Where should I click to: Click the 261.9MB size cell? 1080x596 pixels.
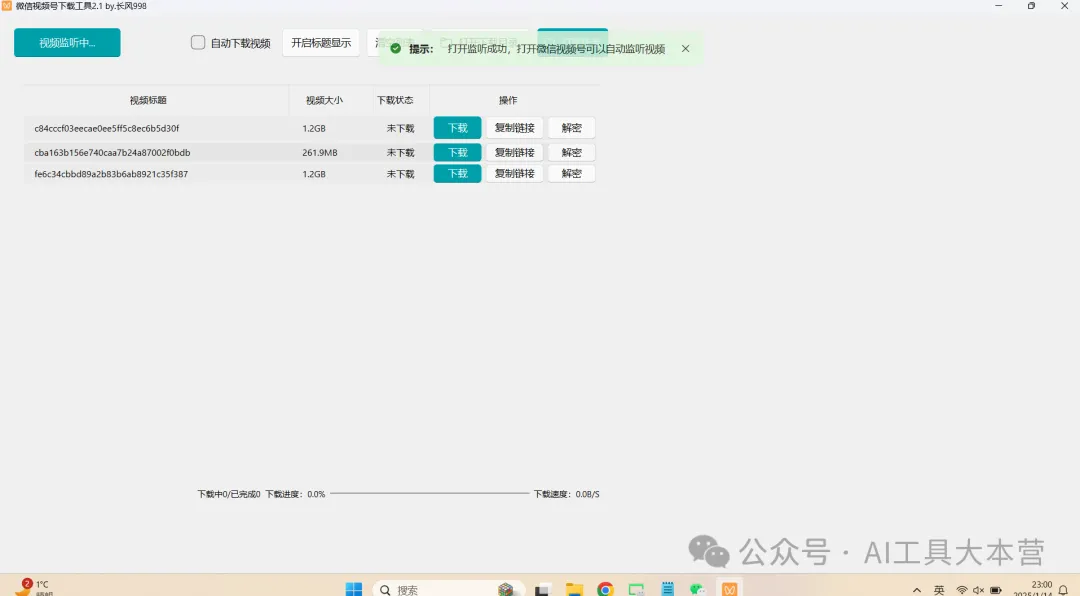coord(320,152)
